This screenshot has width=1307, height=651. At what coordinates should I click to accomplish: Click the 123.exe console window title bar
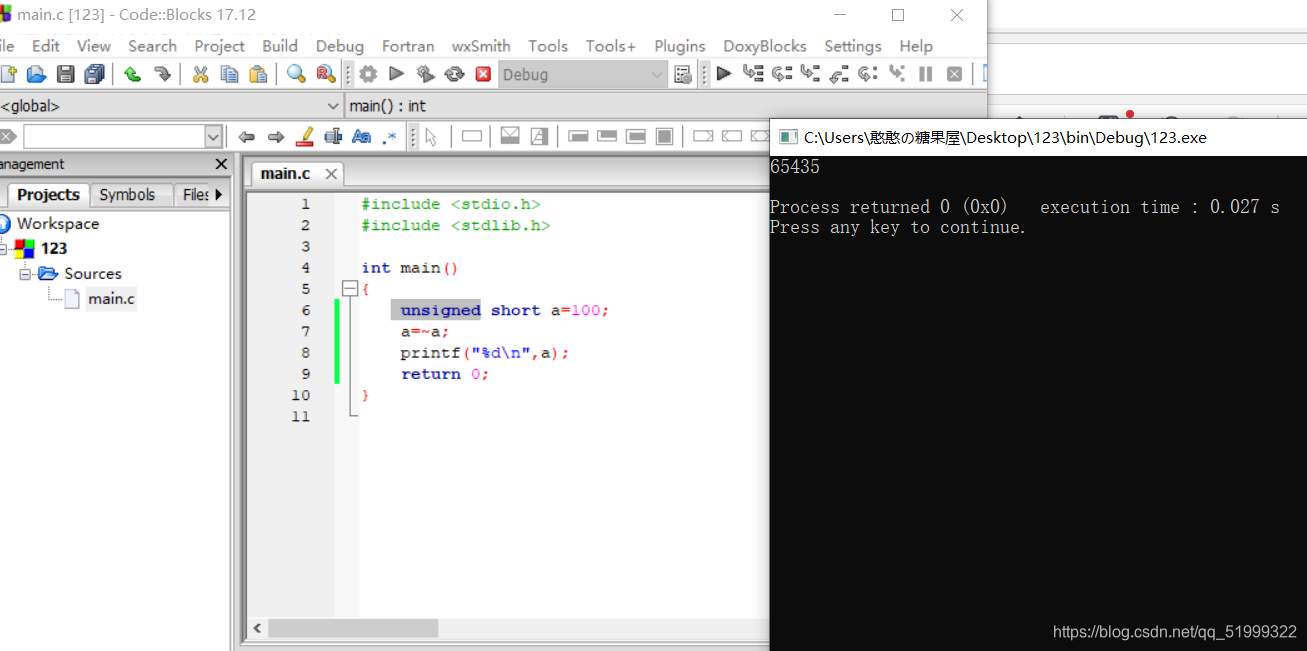tap(1038, 137)
